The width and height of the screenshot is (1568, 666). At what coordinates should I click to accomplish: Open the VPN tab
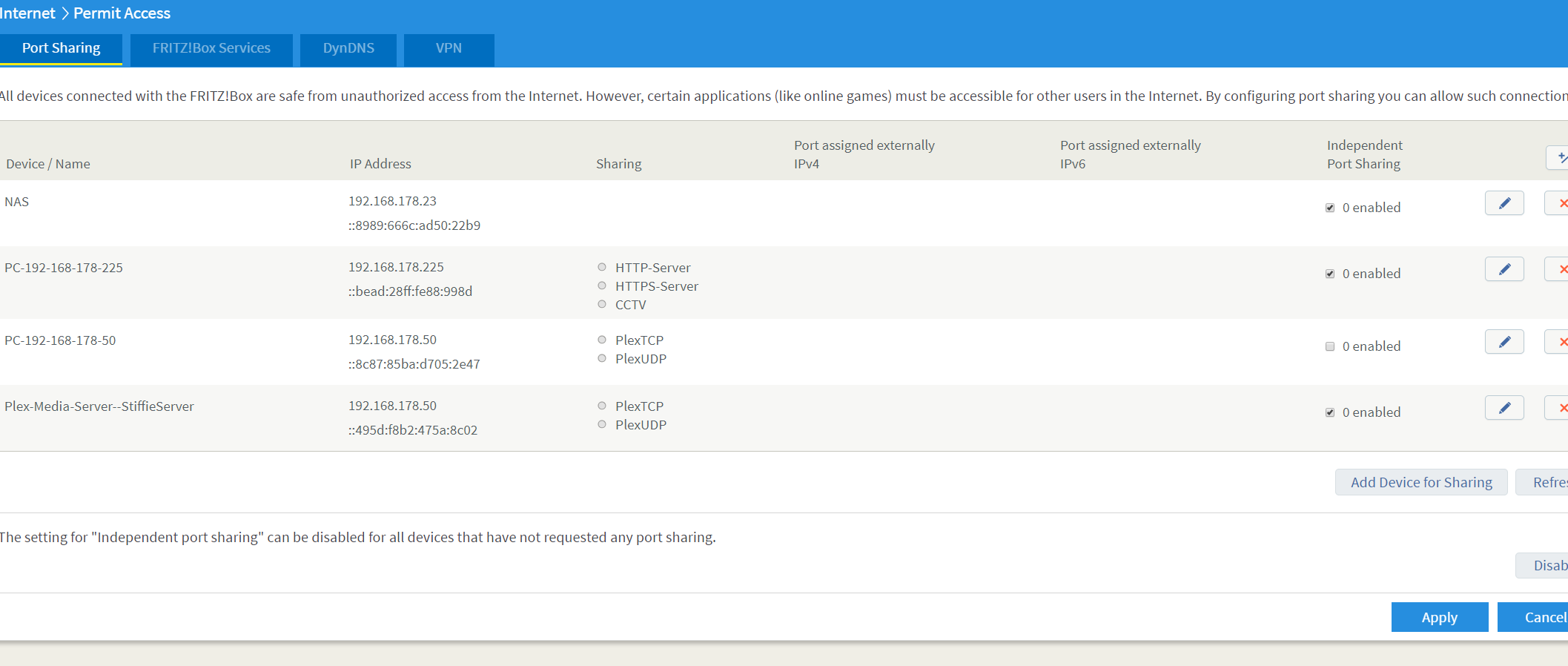449,50
